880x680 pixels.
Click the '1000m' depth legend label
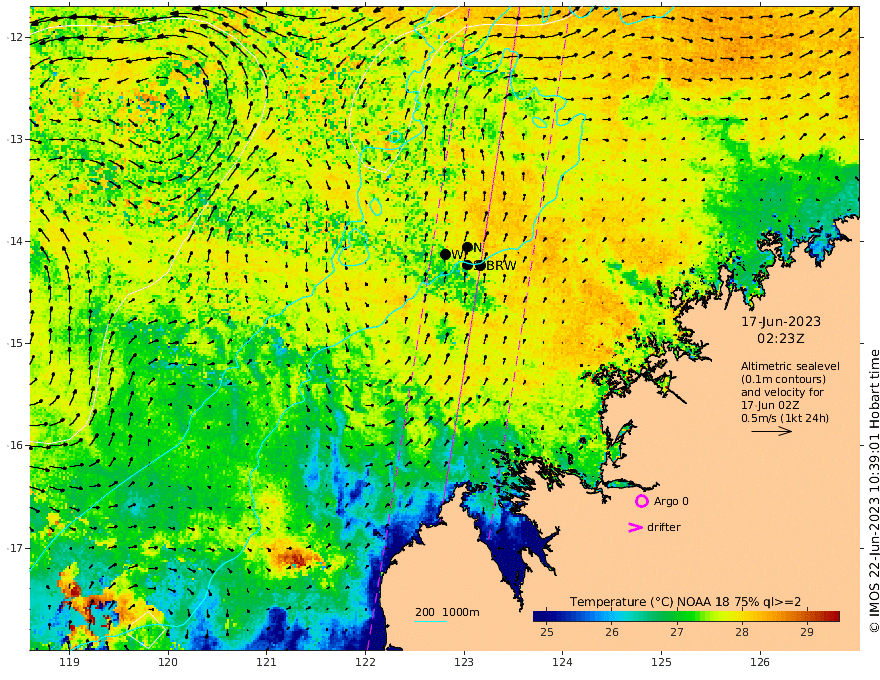pos(461,612)
